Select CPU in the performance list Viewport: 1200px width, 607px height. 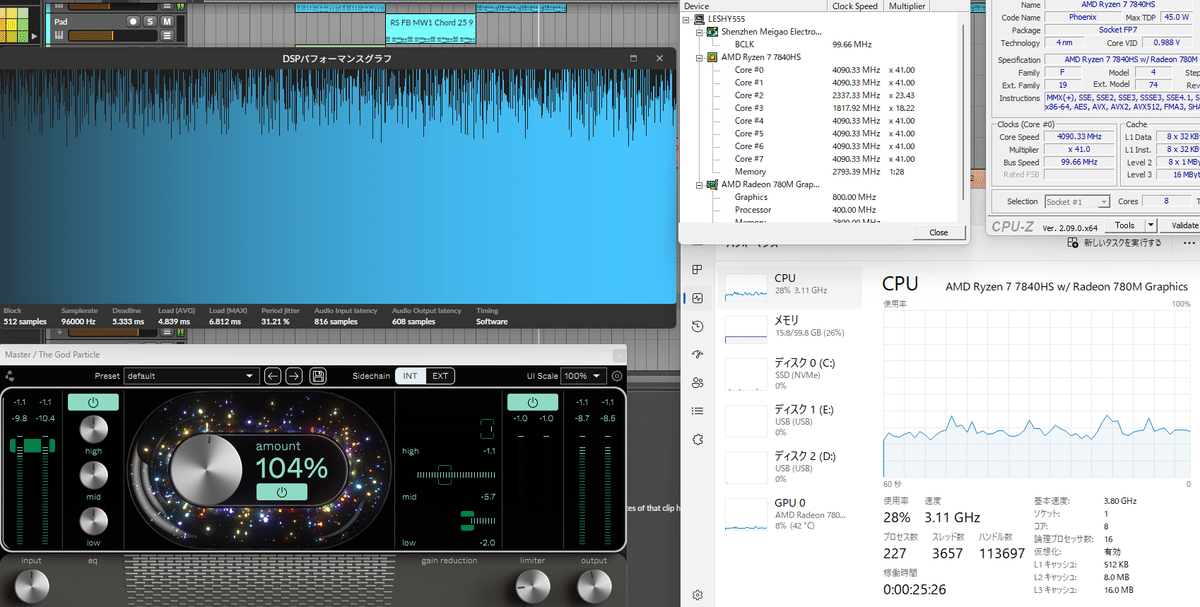[x=792, y=287]
